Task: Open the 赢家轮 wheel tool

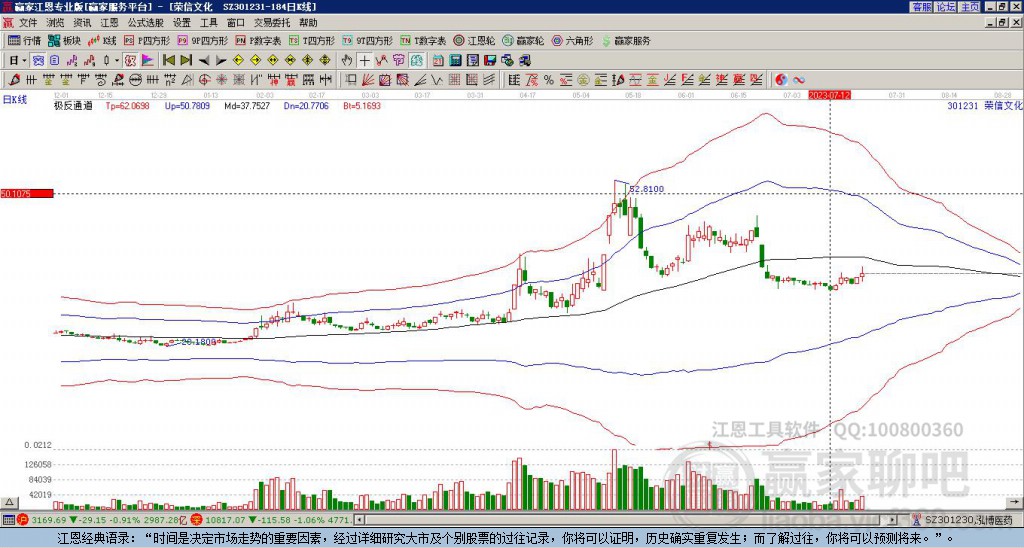Action: 523,40
